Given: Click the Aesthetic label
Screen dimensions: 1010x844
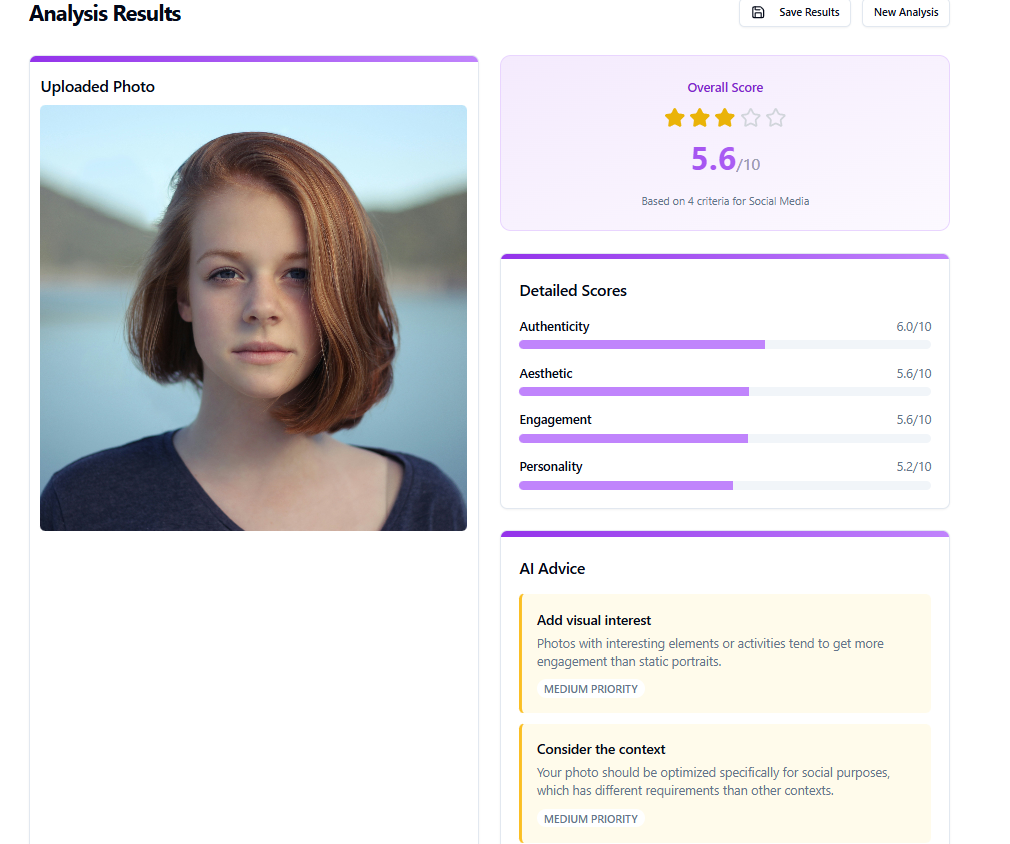Looking at the screenshot, I should coord(546,374).
